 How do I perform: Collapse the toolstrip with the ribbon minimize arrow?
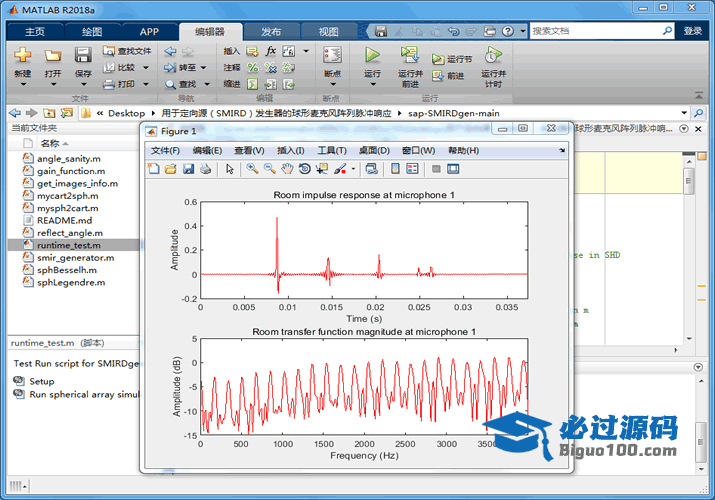pyautogui.click(x=699, y=96)
